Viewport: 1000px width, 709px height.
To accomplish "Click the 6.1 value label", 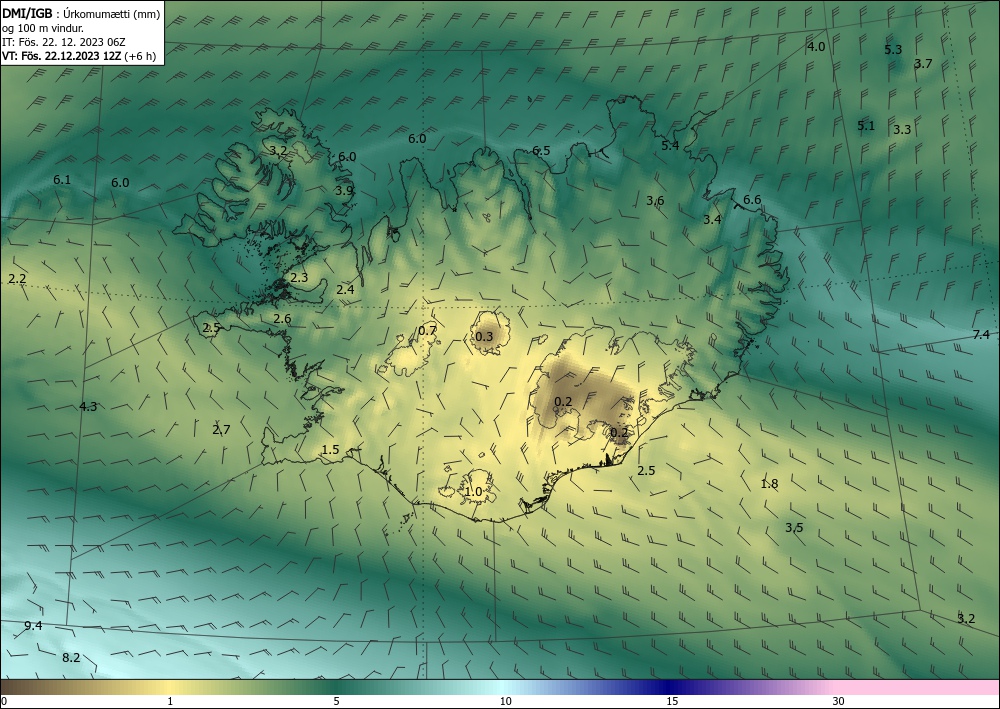I will coord(62,180).
